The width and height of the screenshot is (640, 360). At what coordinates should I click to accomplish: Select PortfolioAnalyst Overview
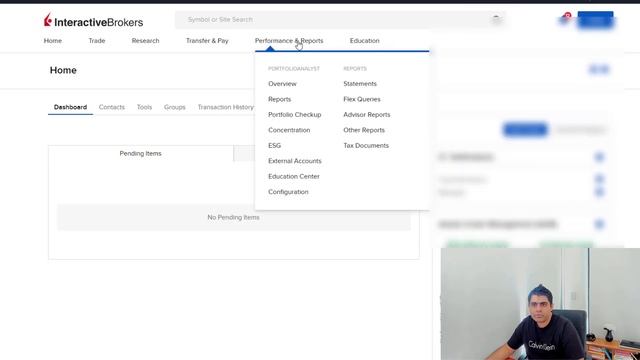click(x=282, y=84)
